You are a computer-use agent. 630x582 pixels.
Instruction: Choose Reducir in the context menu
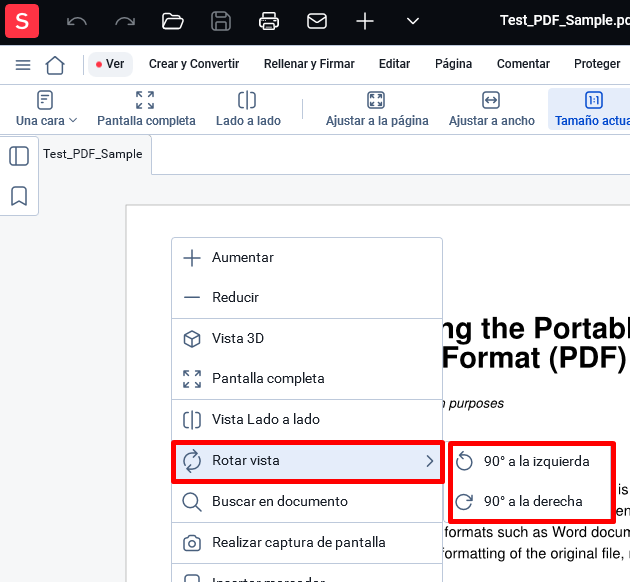coord(307,298)
